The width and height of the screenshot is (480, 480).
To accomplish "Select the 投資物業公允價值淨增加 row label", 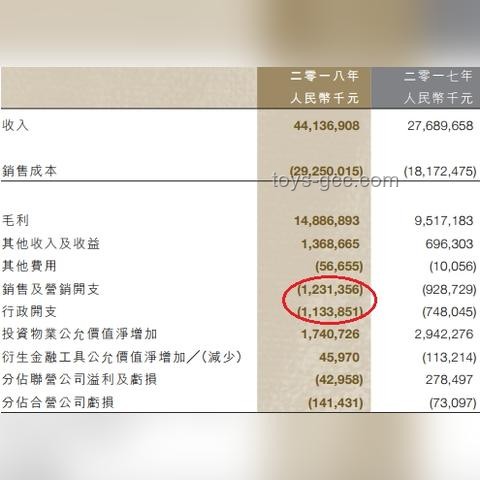I will click(80, 334).
